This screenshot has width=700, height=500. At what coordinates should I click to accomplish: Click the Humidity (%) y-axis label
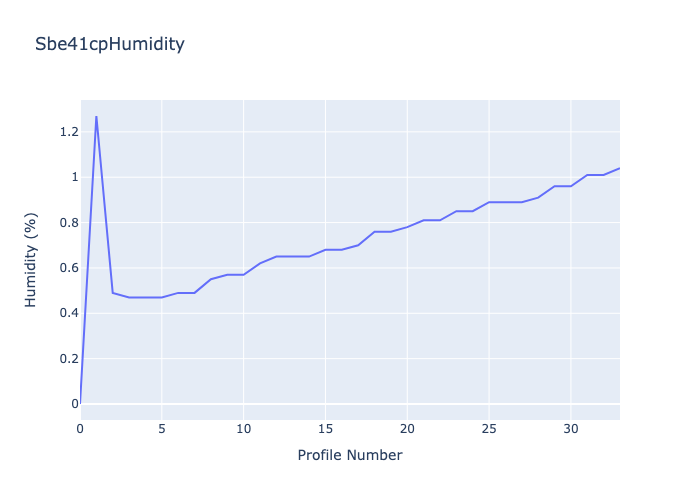point(31,260)
